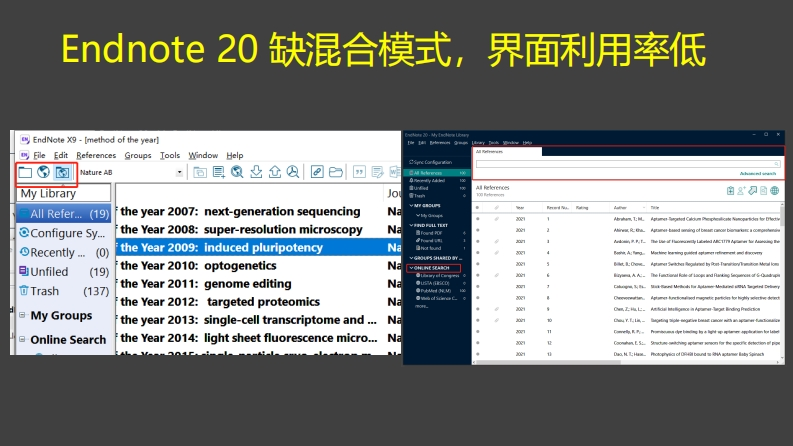The width and height of the screenshot is (793, 446).
Task: Collapse the My Groups section in X9
Action: pyautogui.click(x=22, y=316)
